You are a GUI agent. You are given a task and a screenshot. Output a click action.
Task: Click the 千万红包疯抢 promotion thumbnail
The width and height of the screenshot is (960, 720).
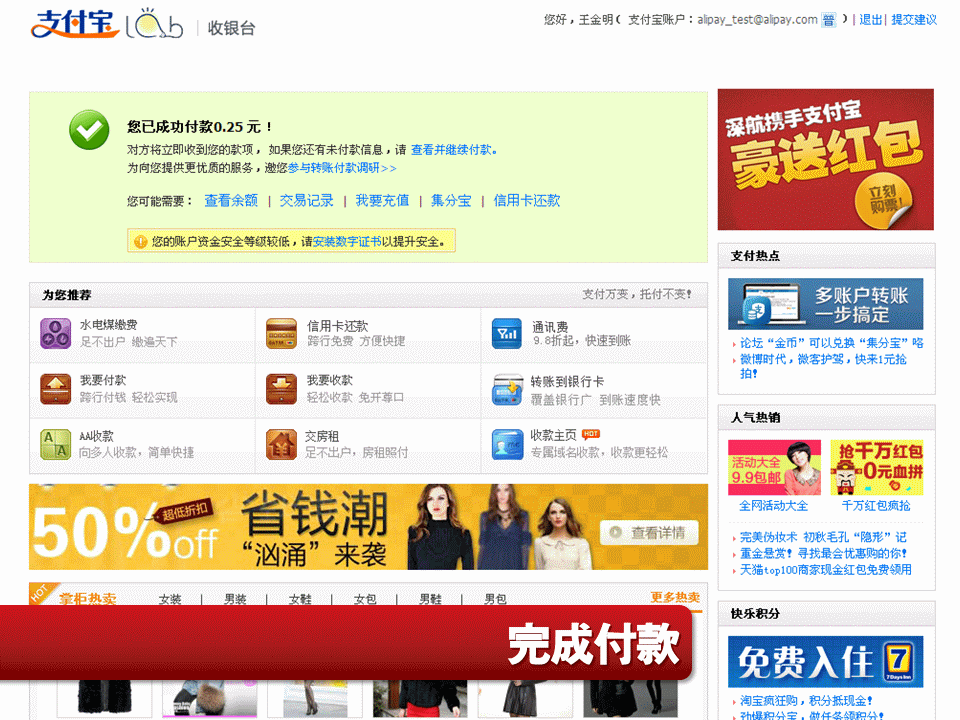click(878, 467)
